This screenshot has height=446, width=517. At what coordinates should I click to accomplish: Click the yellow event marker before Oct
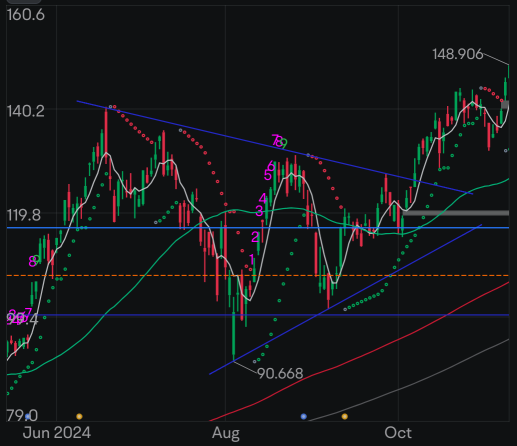click(x=345, y=416)
